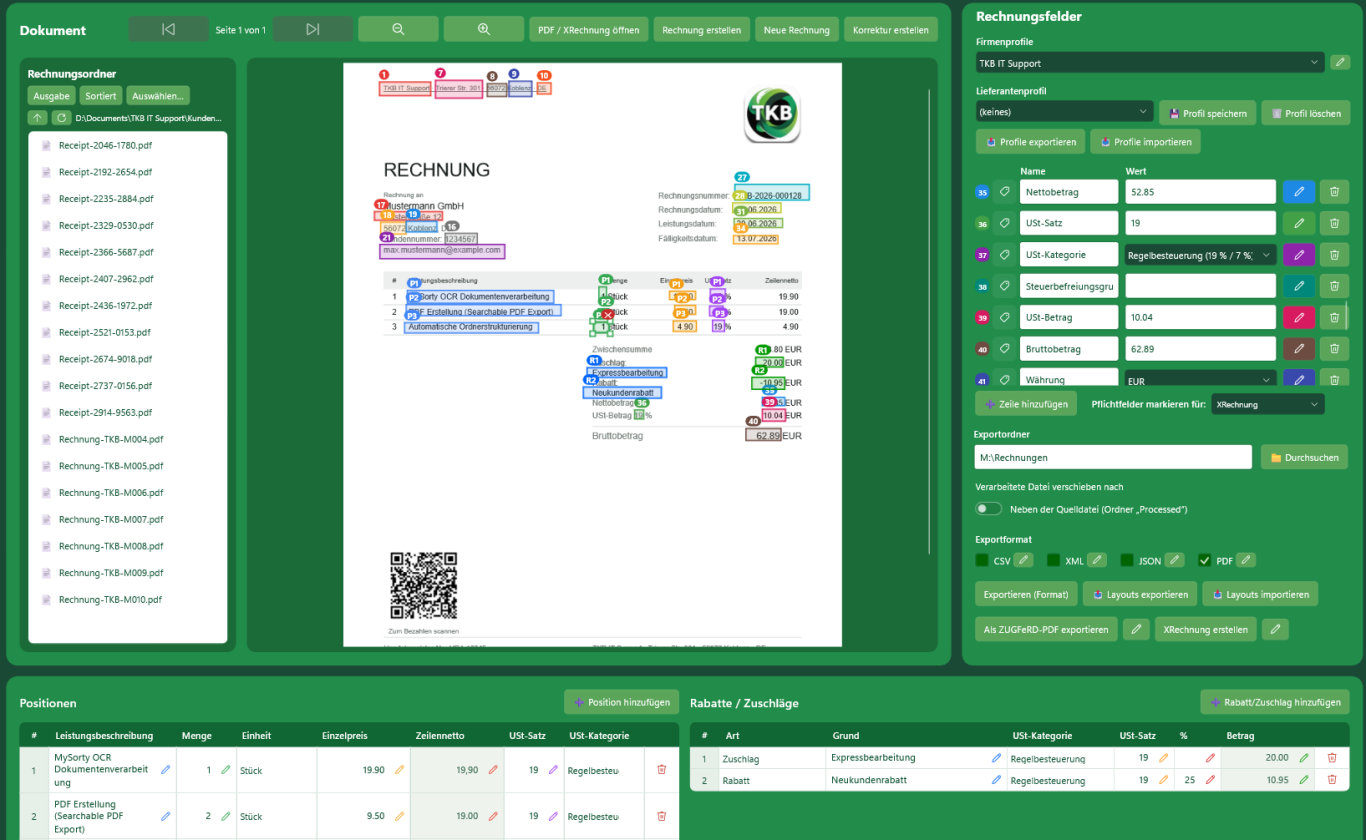The height and width of the screenshot is (840, 1366).
Task: Enable the XML export format checkbox
Action: [1053, 560]
